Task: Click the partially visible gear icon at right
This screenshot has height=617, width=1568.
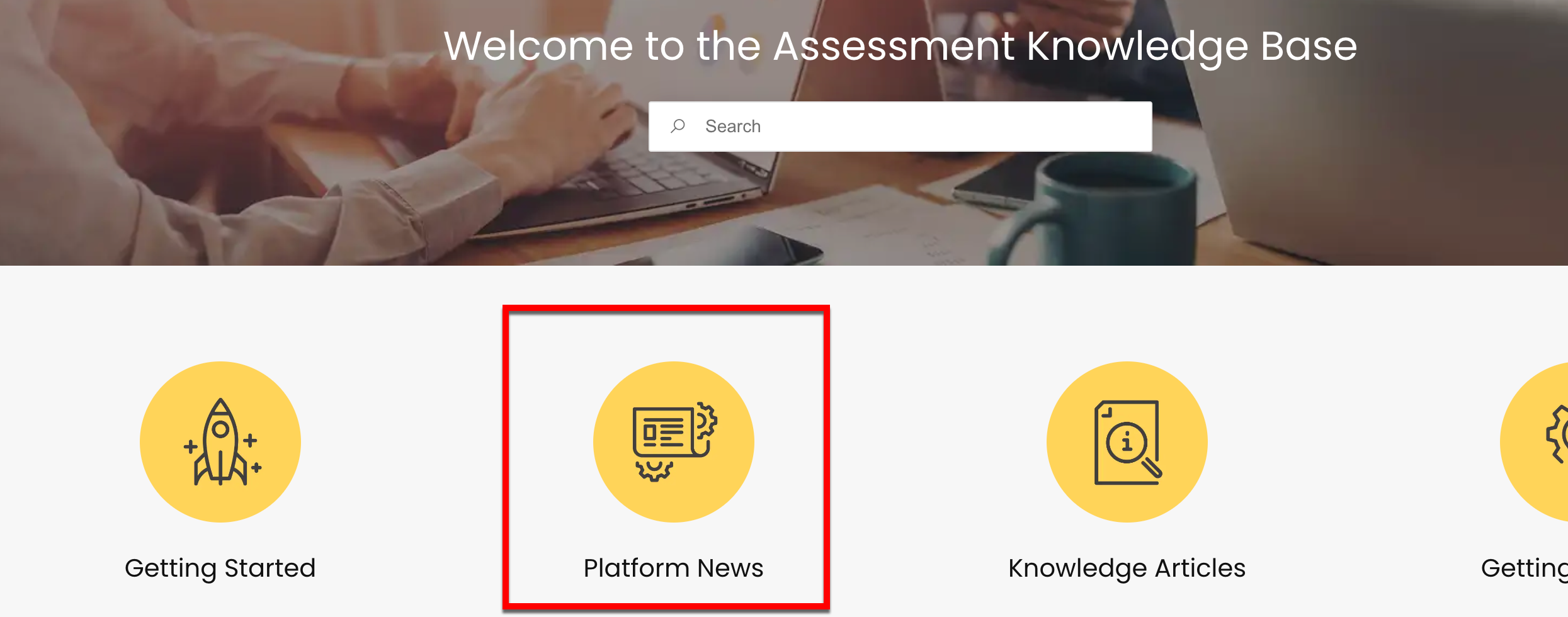Action: pos(1557,434)
